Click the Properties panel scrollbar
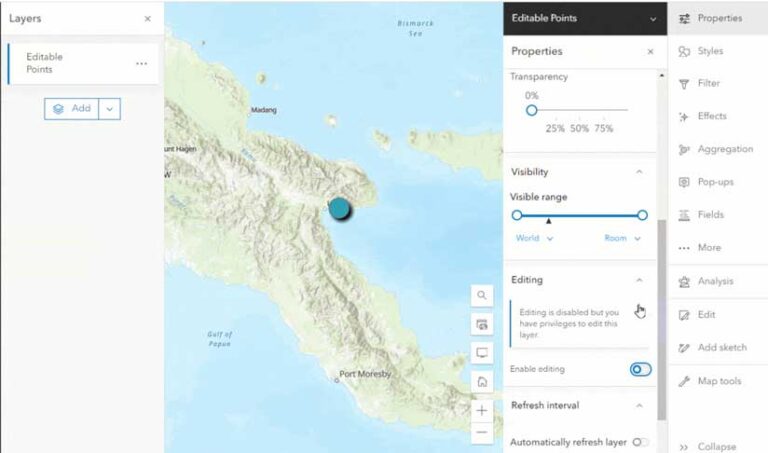The image size is (768, 453). point(662,320)
